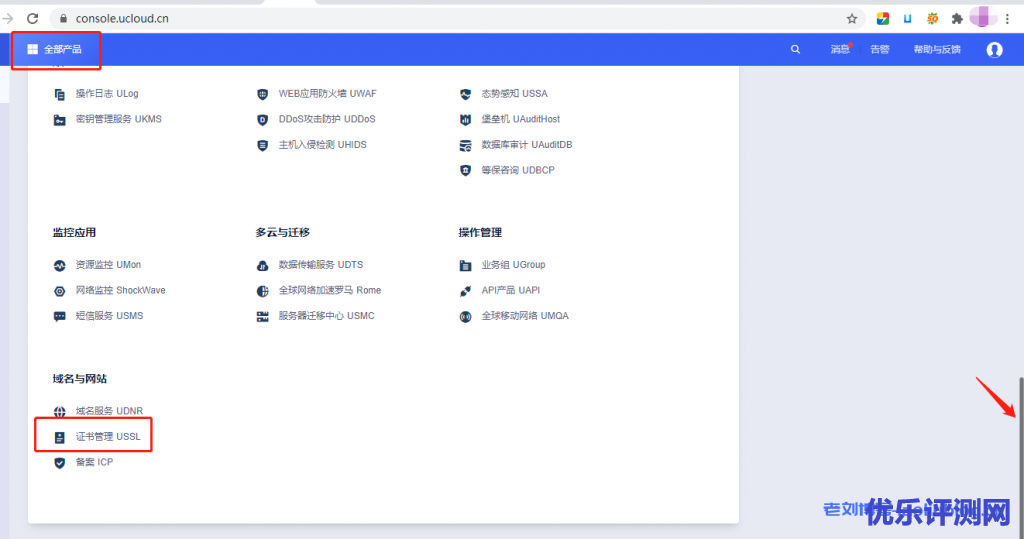This screenshot has width=1024, height=539.
Task: Click the 服务器迁移中心 USMC icon
Action: (263, 316)
